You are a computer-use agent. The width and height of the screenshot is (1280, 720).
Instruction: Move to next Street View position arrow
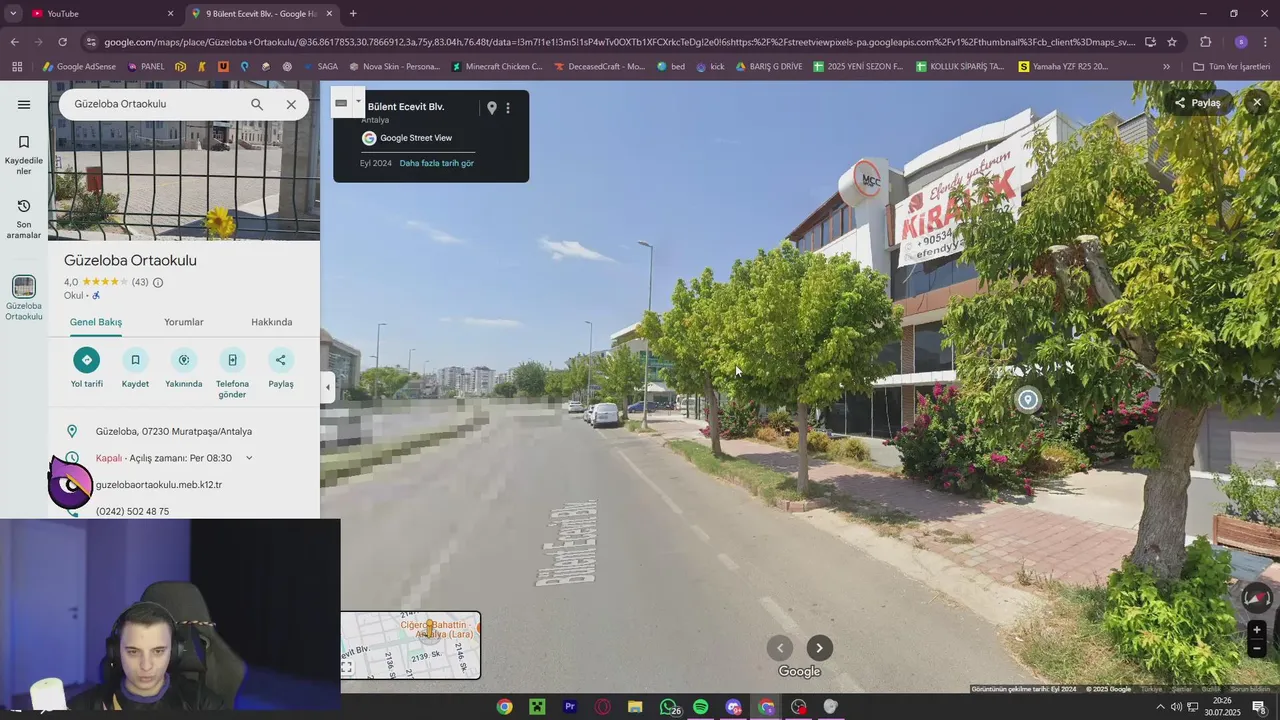click(x=819, y=648)
